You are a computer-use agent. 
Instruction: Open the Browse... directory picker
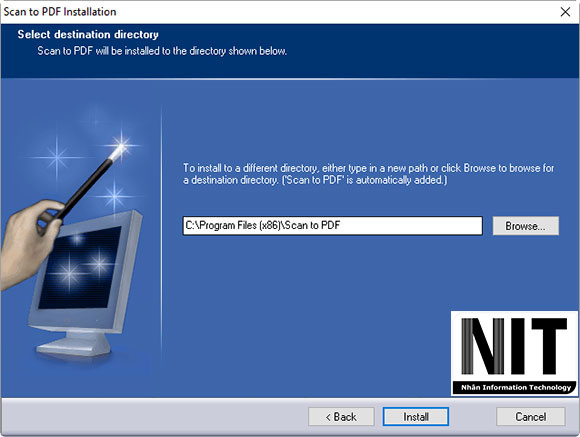click(526, 226)
